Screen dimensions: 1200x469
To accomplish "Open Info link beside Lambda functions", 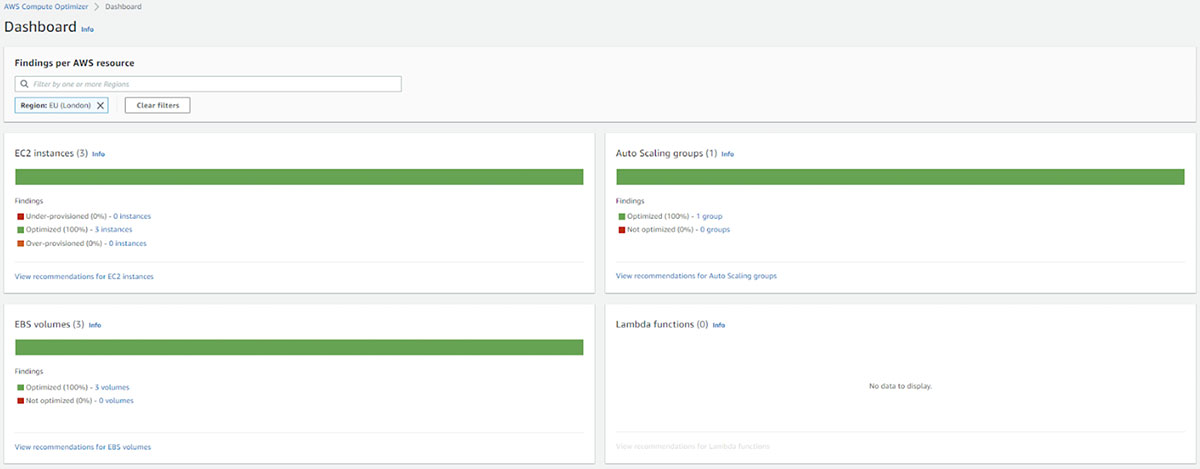I will [x=718, y=325].
